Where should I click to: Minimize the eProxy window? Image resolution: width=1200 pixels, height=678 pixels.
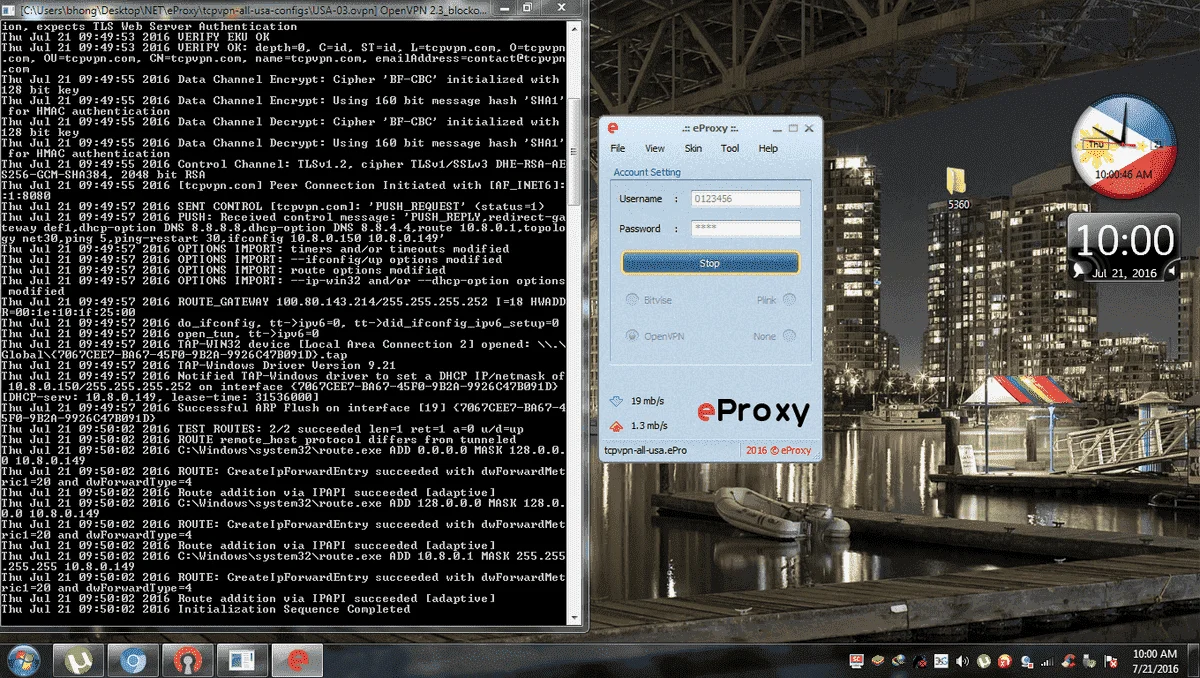pyautogui.click(x=776, y=128)
